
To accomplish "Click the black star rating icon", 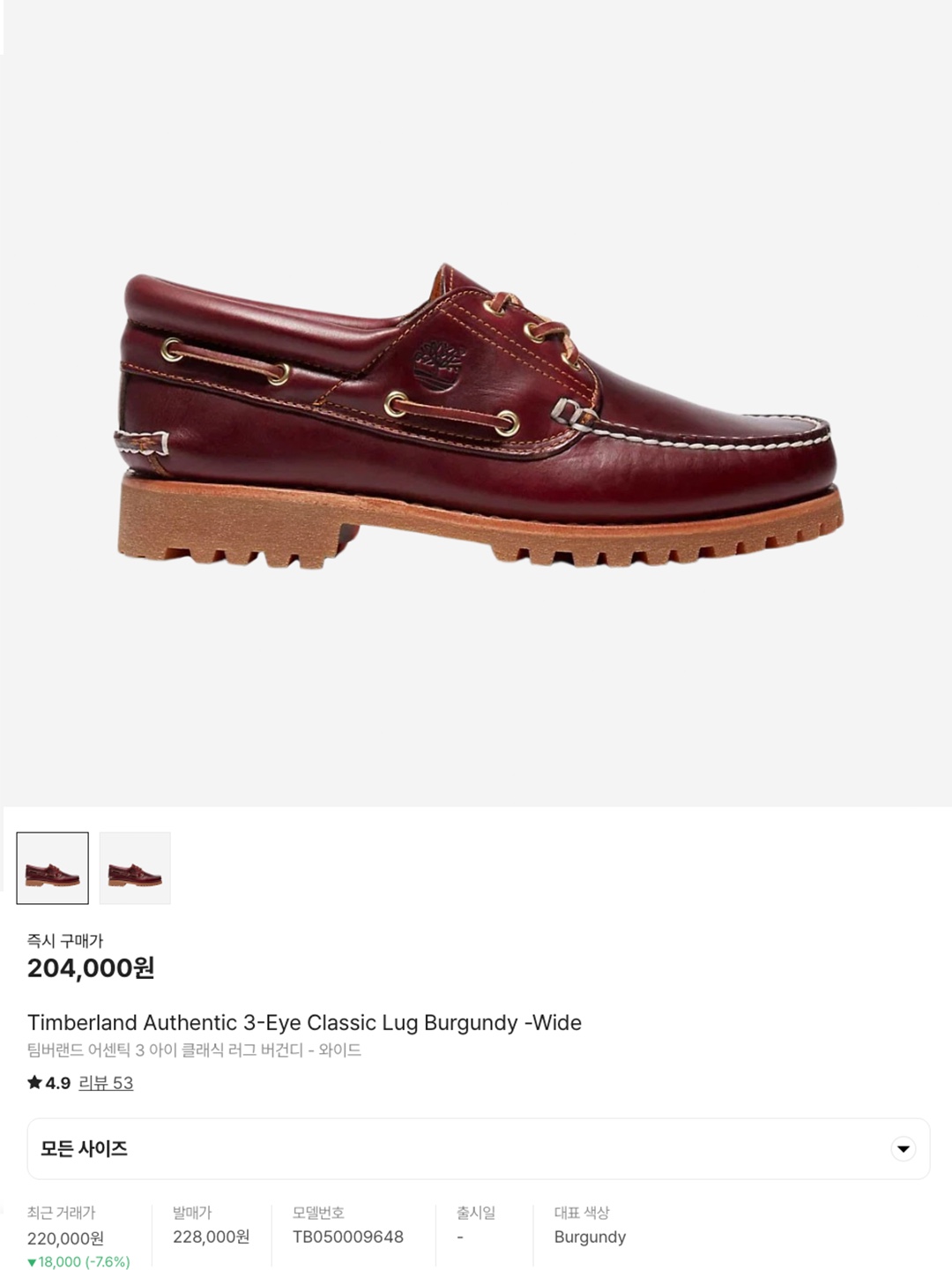I will coord(34,1082).
